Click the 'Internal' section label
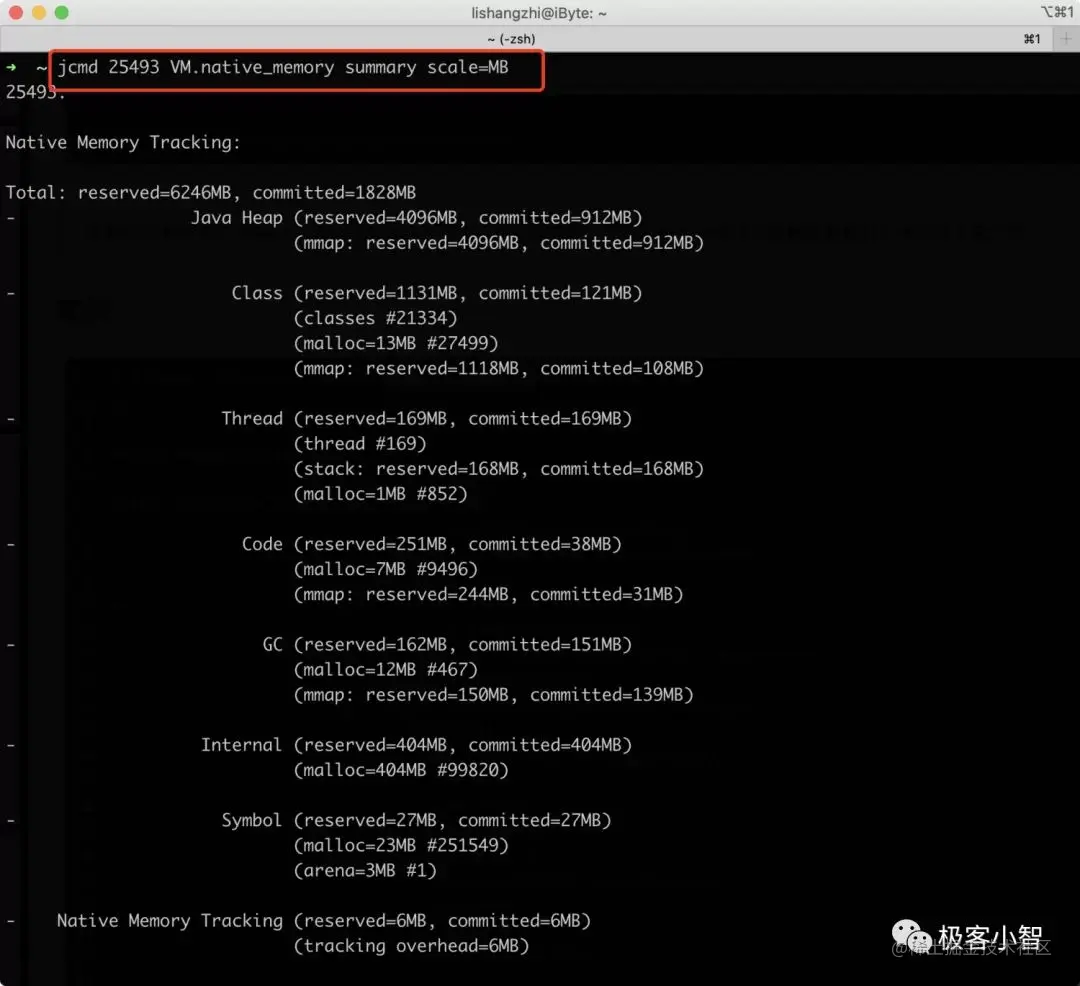1080x986 pixels. 242,745
